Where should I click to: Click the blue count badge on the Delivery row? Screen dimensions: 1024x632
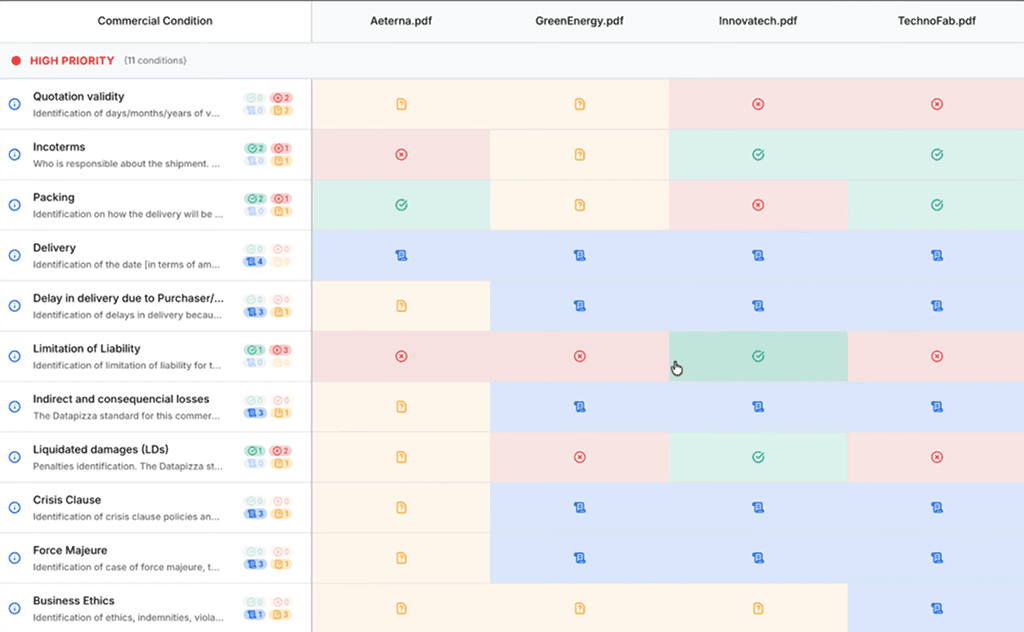click(254, 262)
